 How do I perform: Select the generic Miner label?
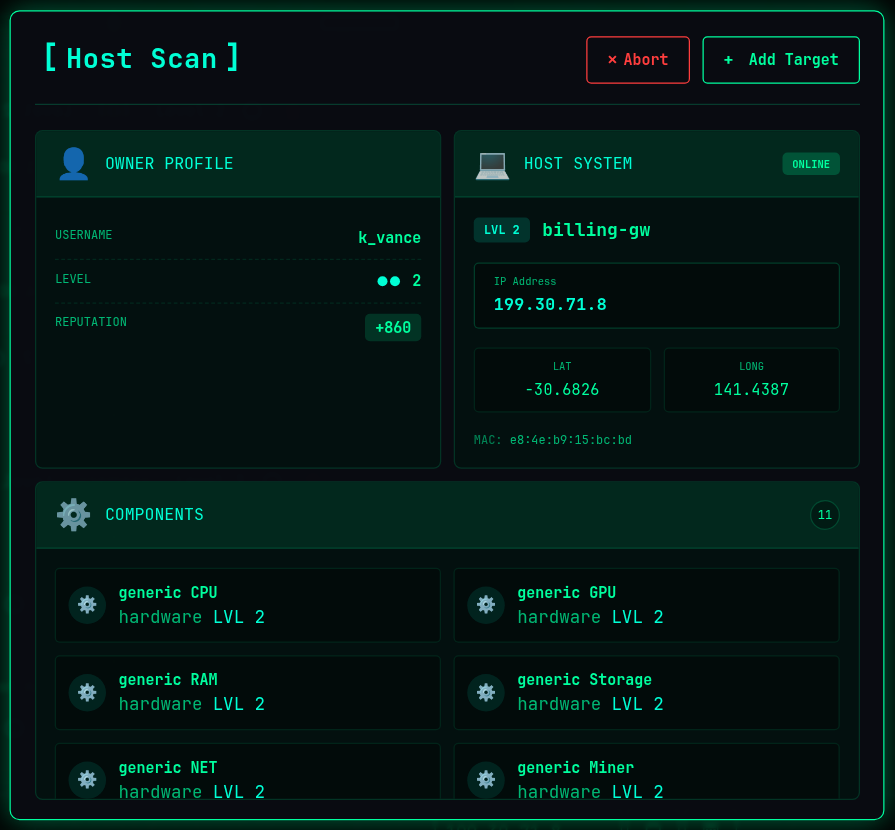575,768
